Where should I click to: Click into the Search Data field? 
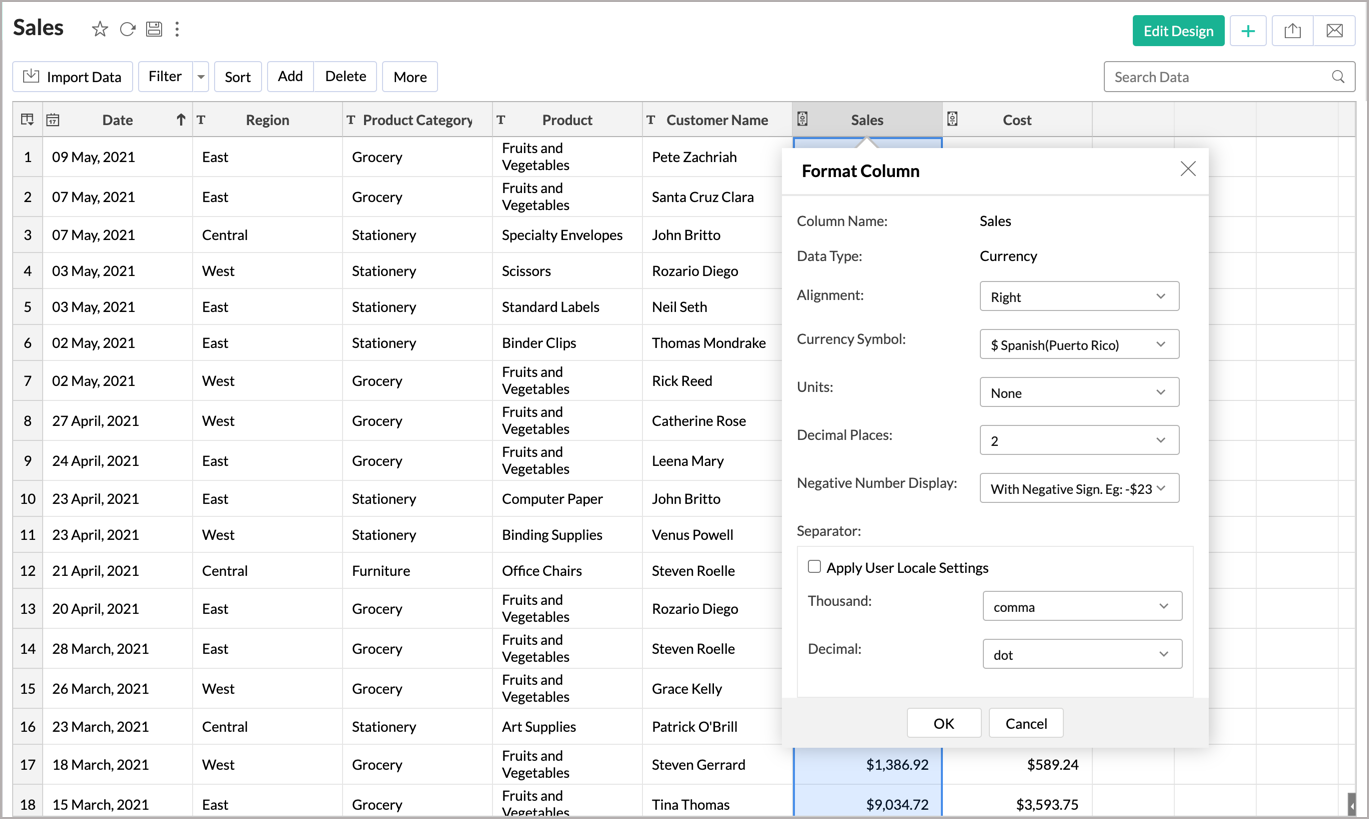point(1215,77)
